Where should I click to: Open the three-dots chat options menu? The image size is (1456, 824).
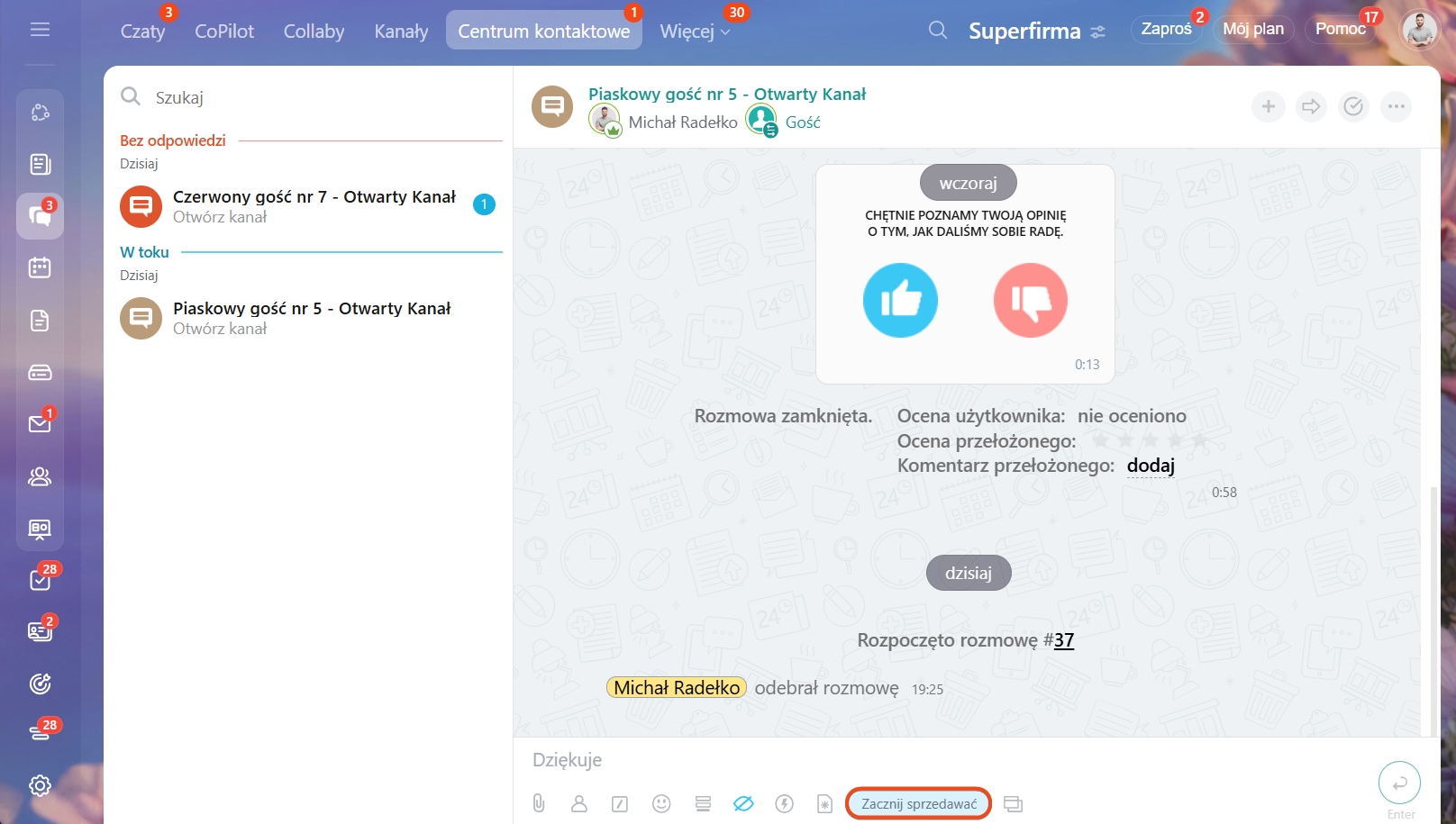(1397, 106)
